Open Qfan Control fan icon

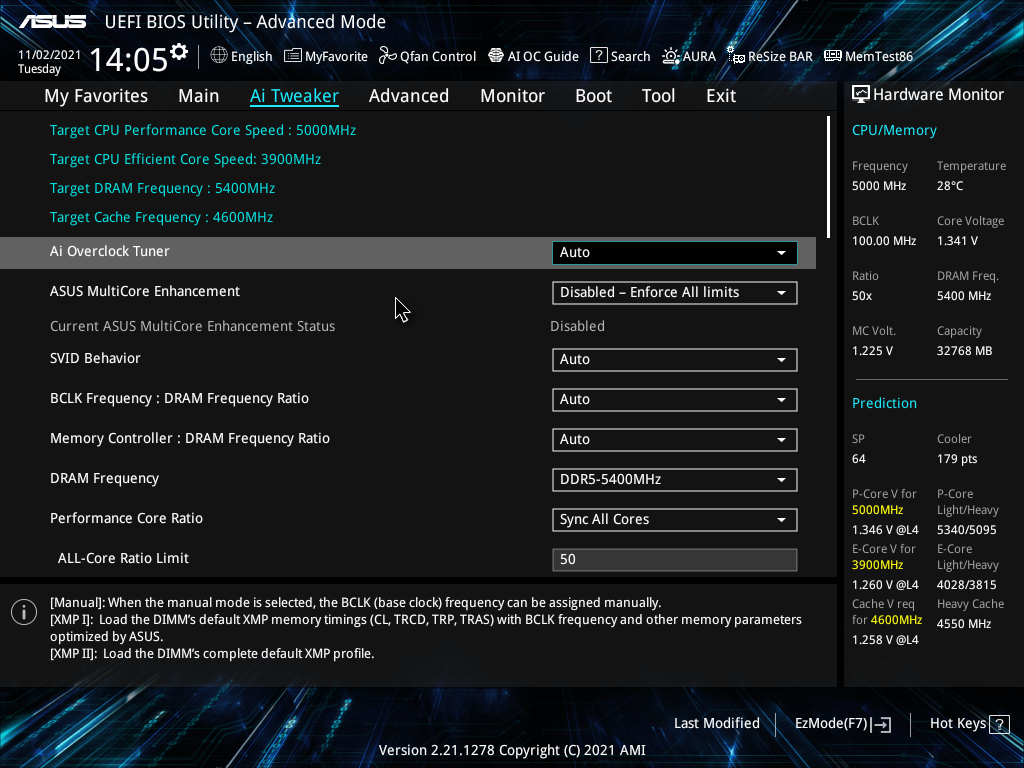coord(388,56)
